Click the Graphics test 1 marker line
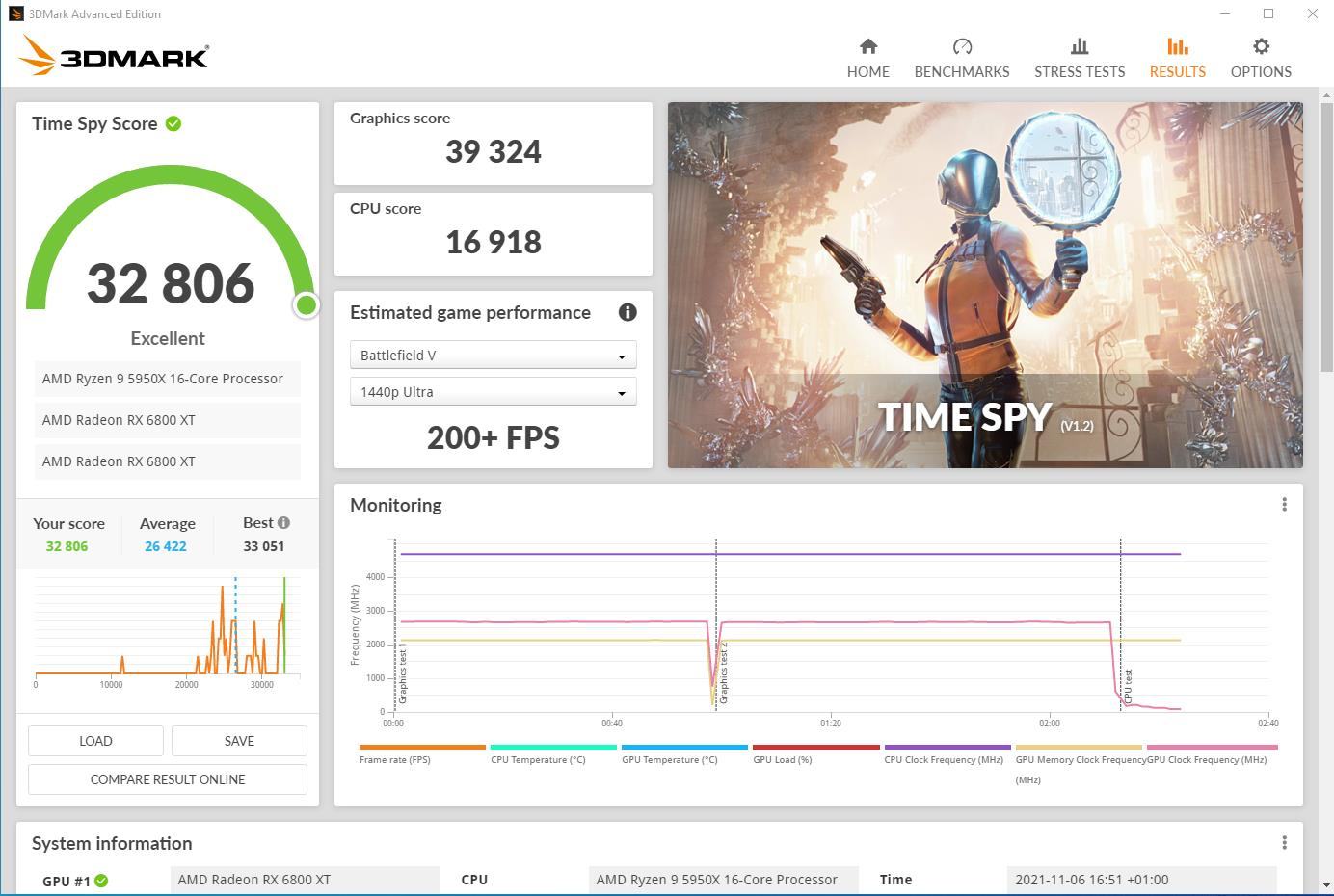The width and height of the screenshot is (1334, 896). [x=395, y=625]
